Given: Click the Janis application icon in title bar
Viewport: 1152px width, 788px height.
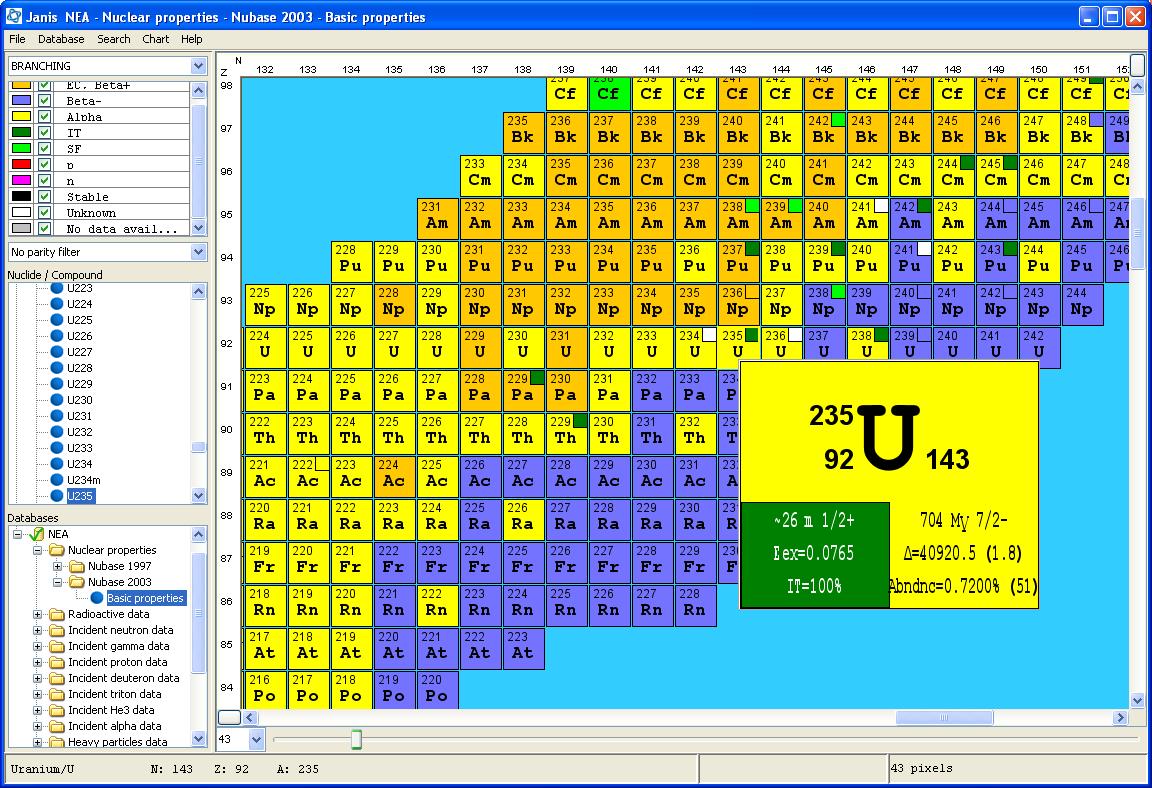Looking at the screenshot, I should [x=14, y=17].
